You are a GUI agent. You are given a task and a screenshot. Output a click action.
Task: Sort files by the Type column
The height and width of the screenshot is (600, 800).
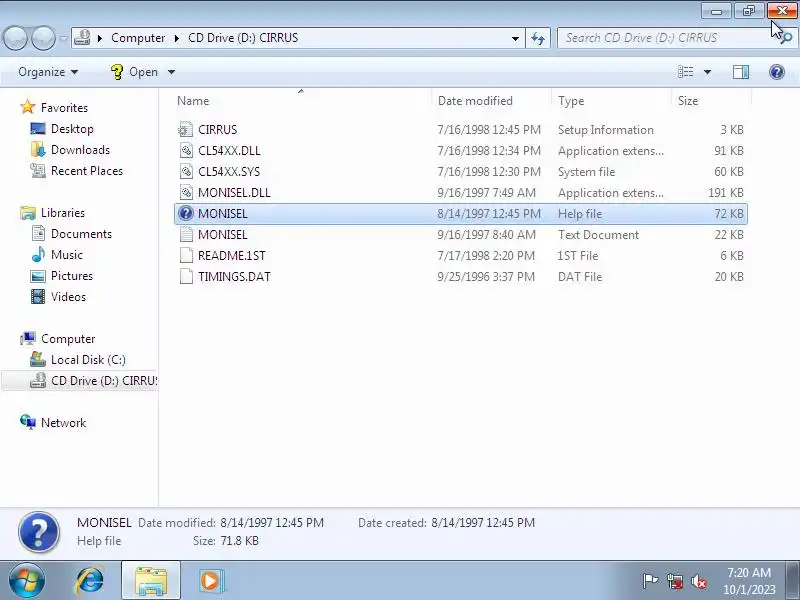(x=570, y=101)
